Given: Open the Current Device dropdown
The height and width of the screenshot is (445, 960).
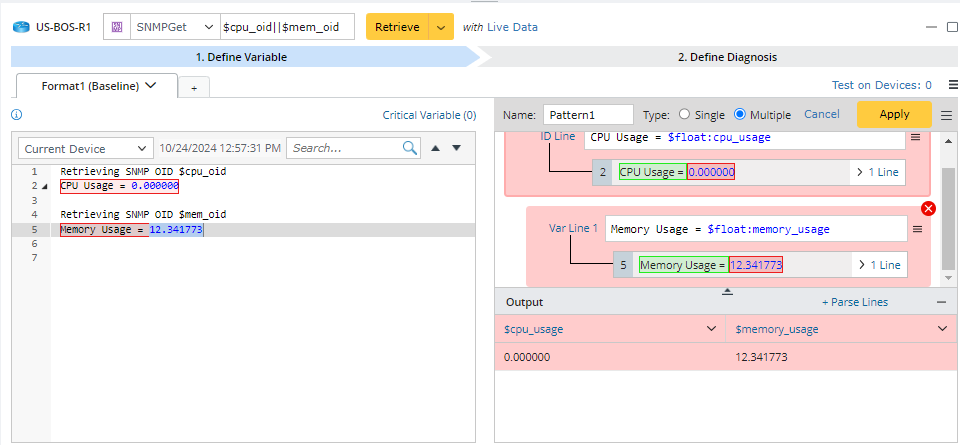Looking at the screenshot, I should pyautogui.click(x=86, y=149).
